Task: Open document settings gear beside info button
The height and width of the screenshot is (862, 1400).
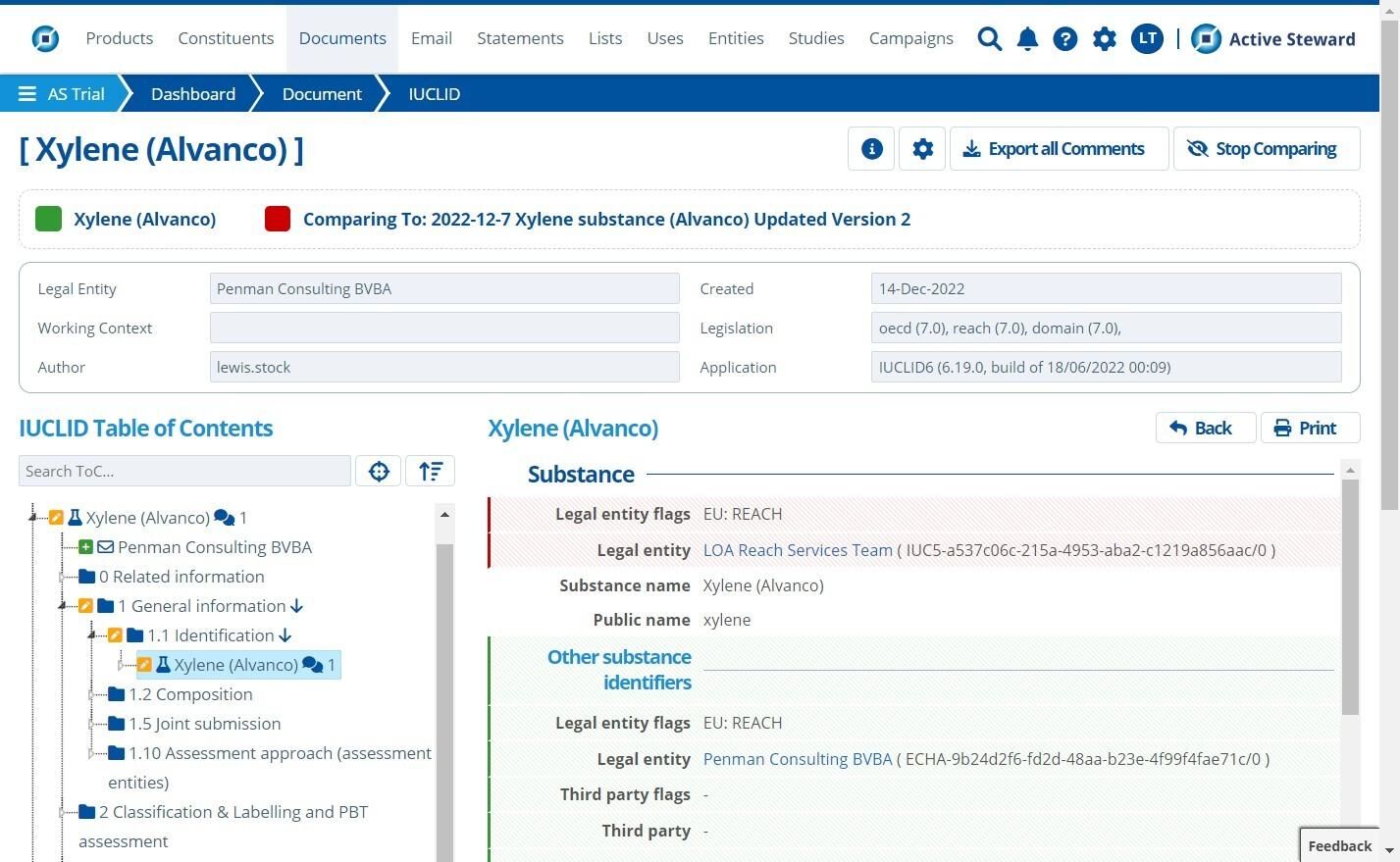Action: click(x=922, y=149)
